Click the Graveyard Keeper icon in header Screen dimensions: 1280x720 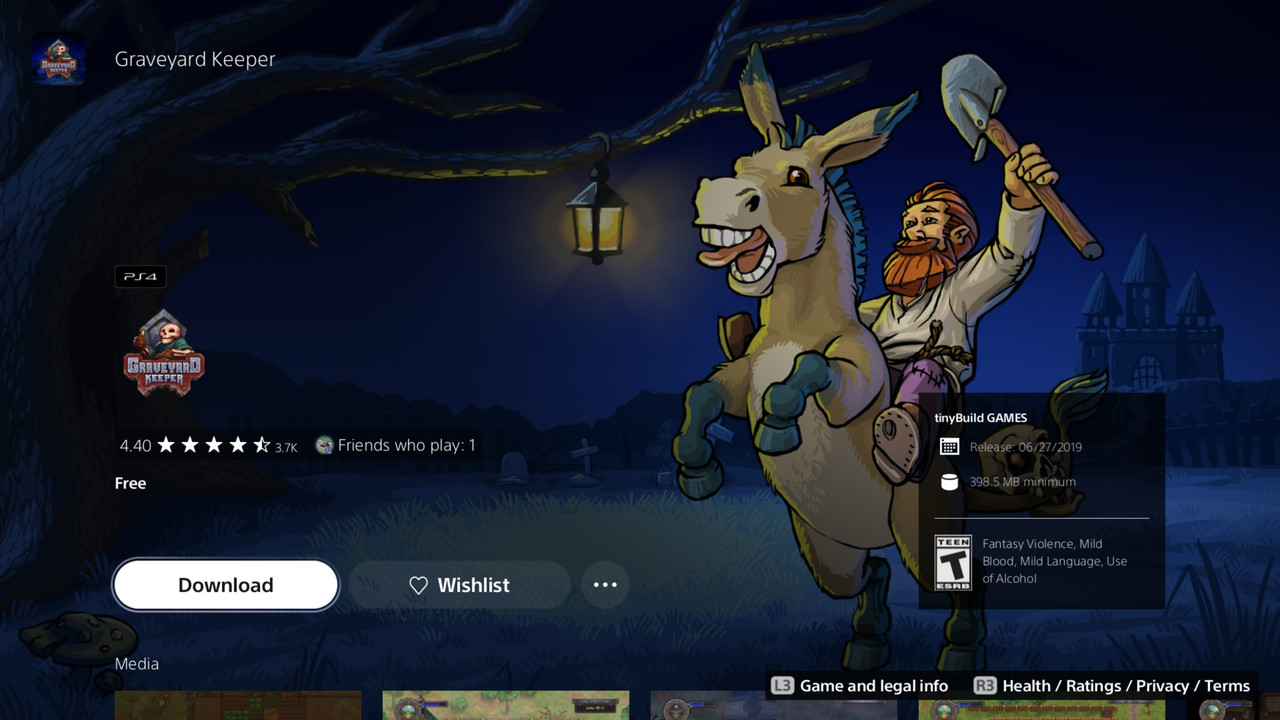[x=58, y=59]
